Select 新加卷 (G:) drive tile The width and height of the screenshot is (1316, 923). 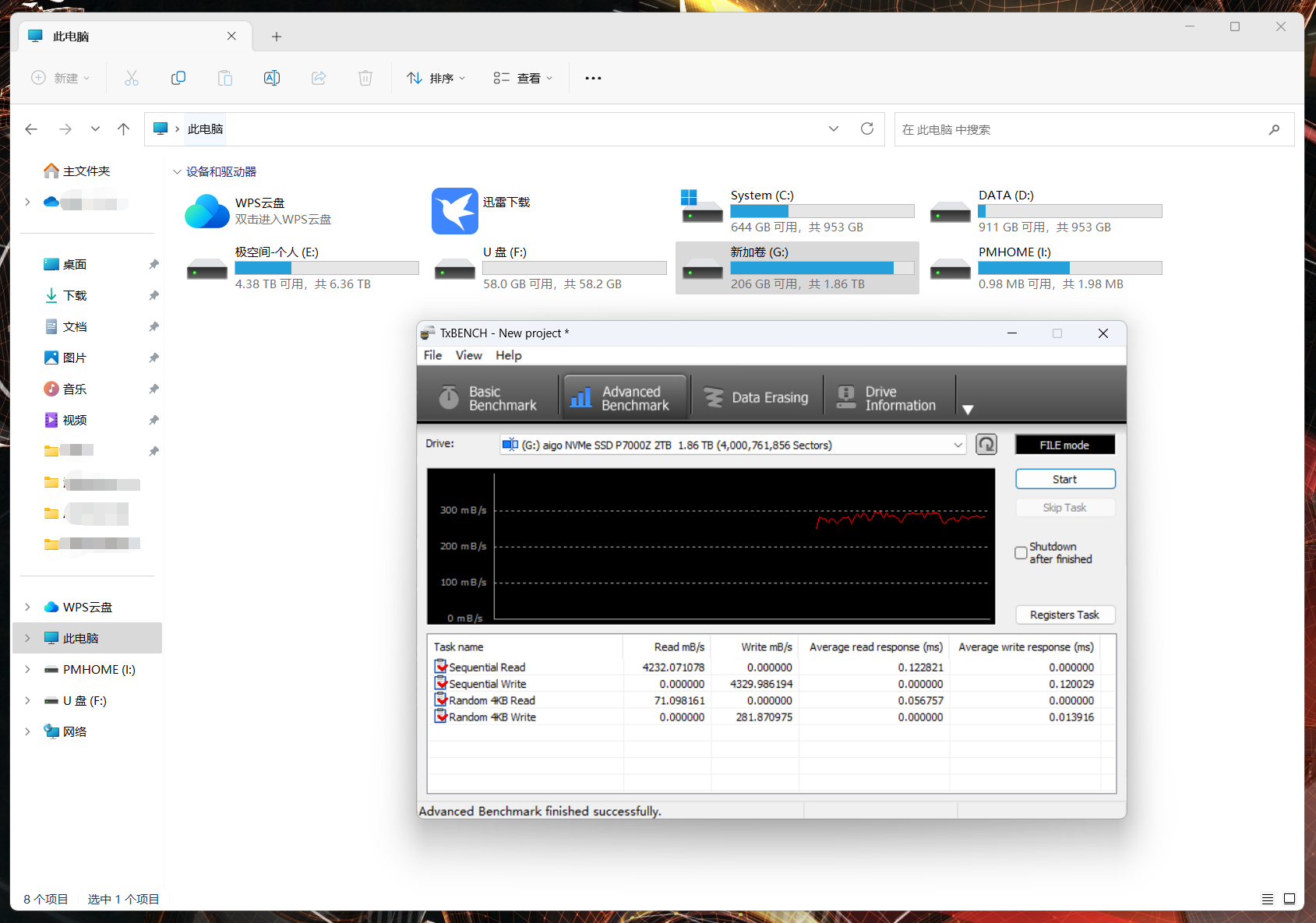pos(797,268)
